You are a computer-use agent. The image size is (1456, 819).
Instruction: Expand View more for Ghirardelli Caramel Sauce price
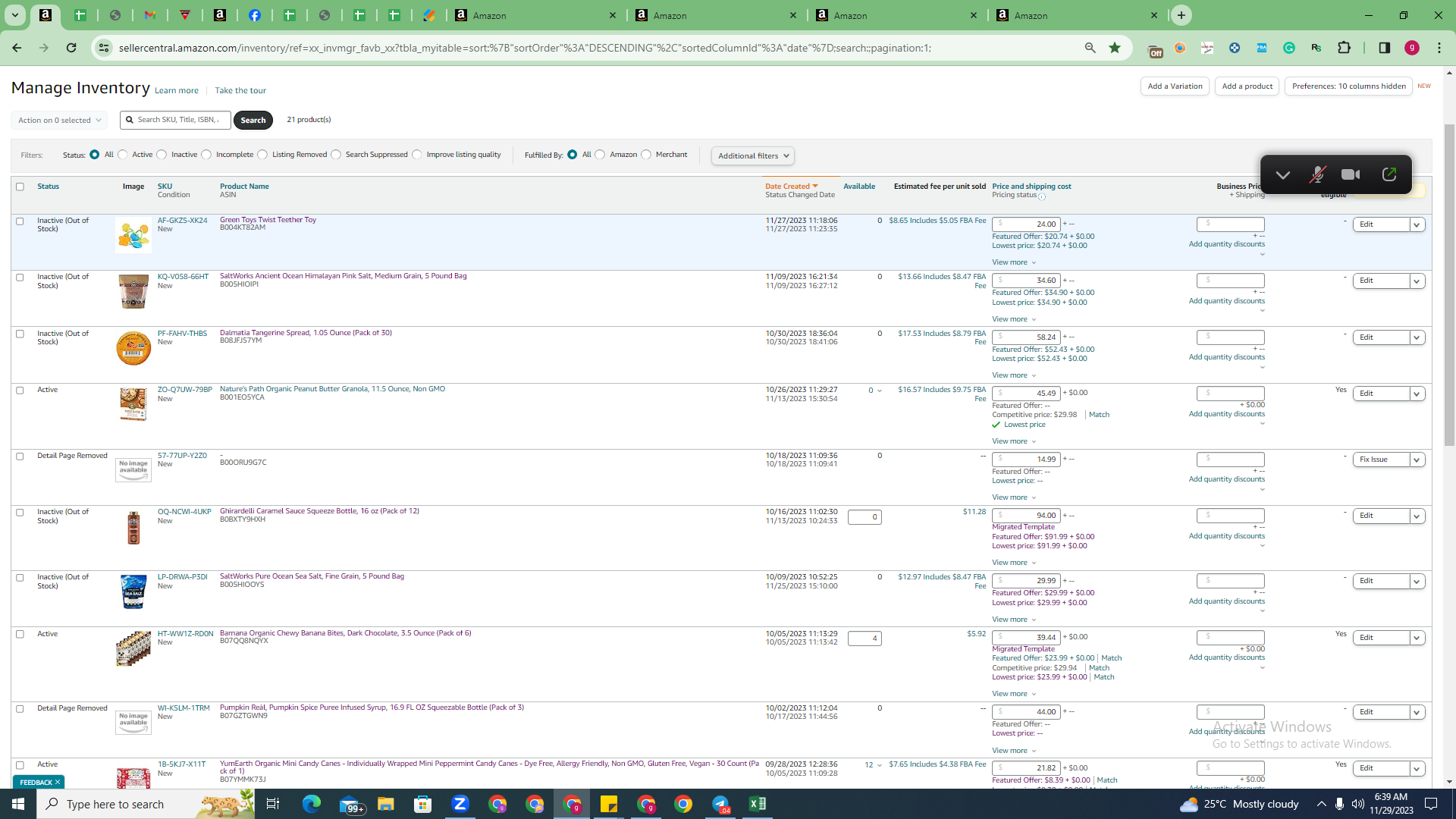click(1014, 563)
